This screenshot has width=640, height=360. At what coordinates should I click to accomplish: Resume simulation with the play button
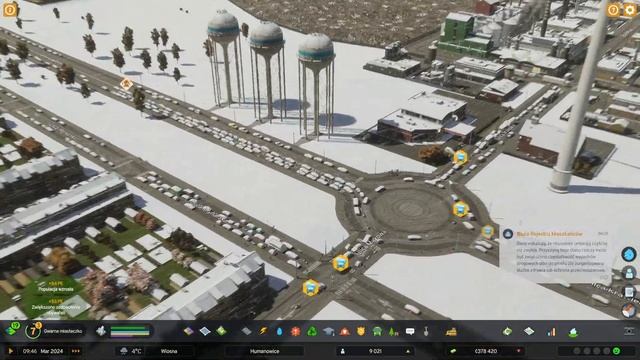[x=11, y=351]
